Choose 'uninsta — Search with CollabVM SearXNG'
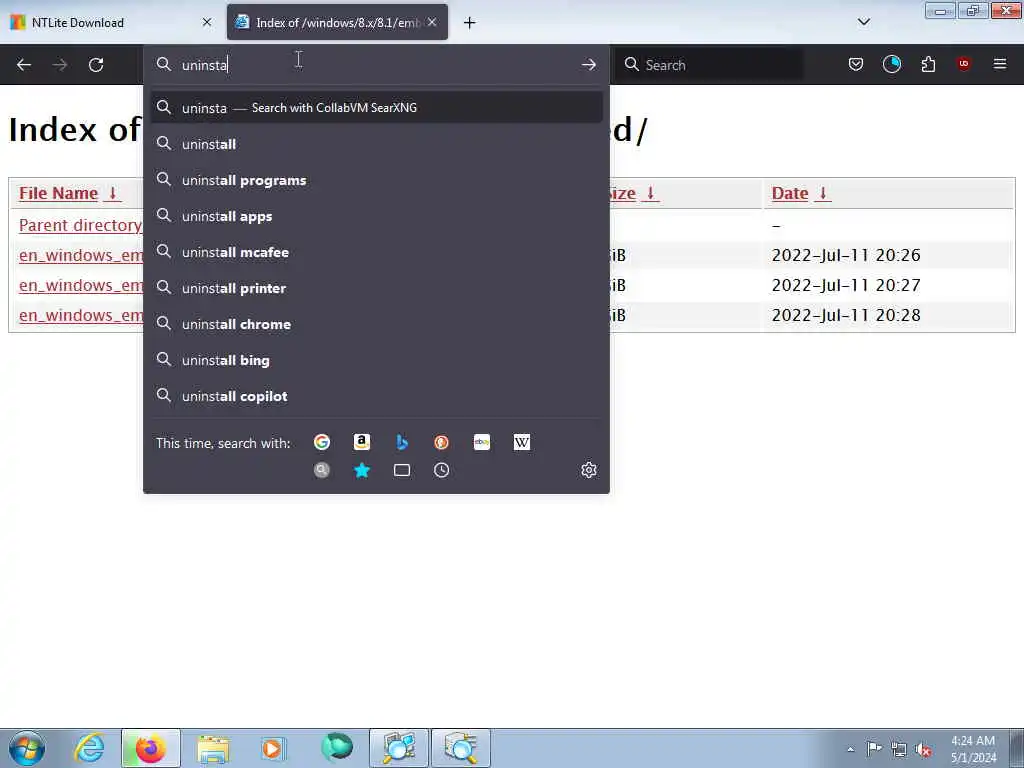The image size is (1024, 768). (376, 108)
